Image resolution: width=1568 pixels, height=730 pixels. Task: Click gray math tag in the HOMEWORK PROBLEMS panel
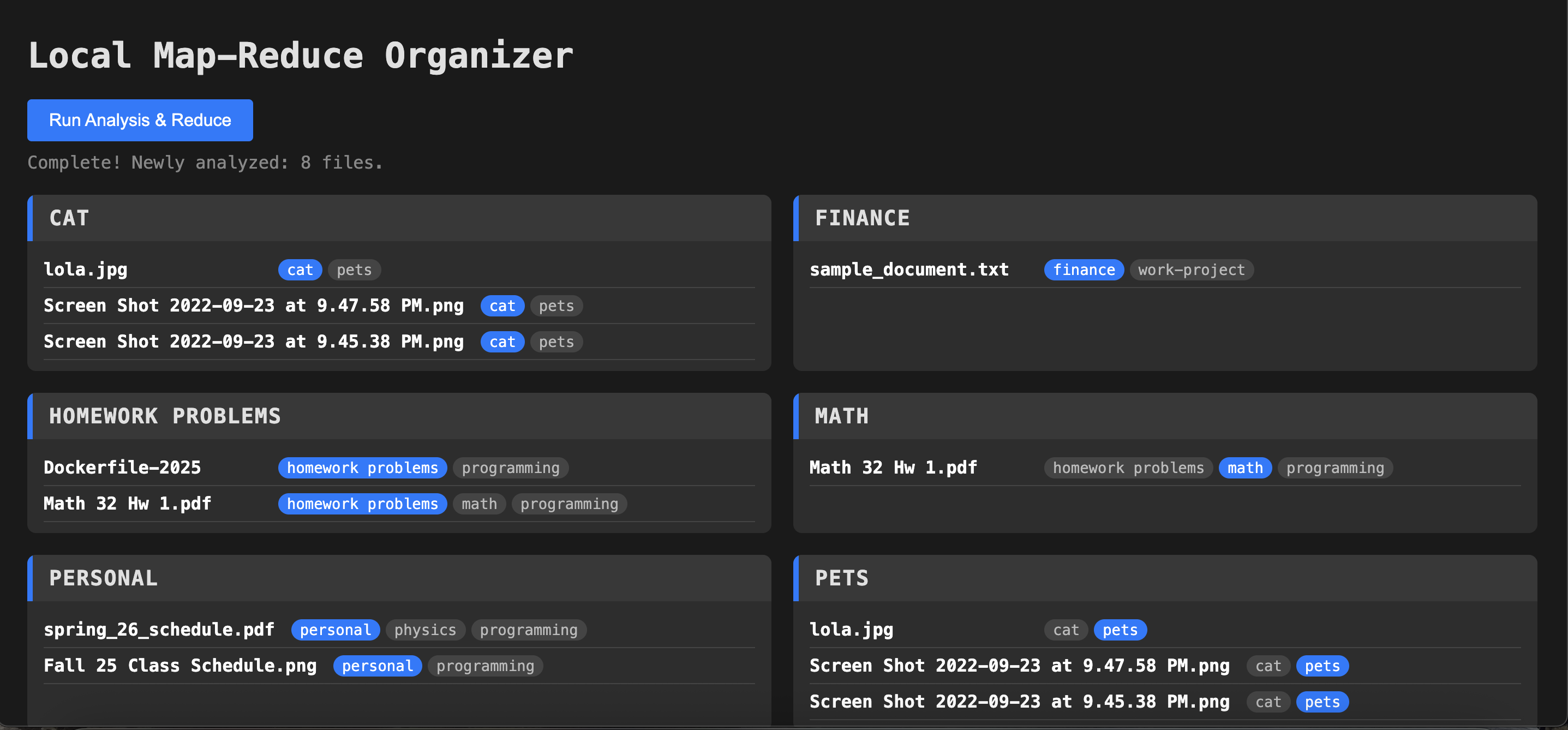pos(479,504)
